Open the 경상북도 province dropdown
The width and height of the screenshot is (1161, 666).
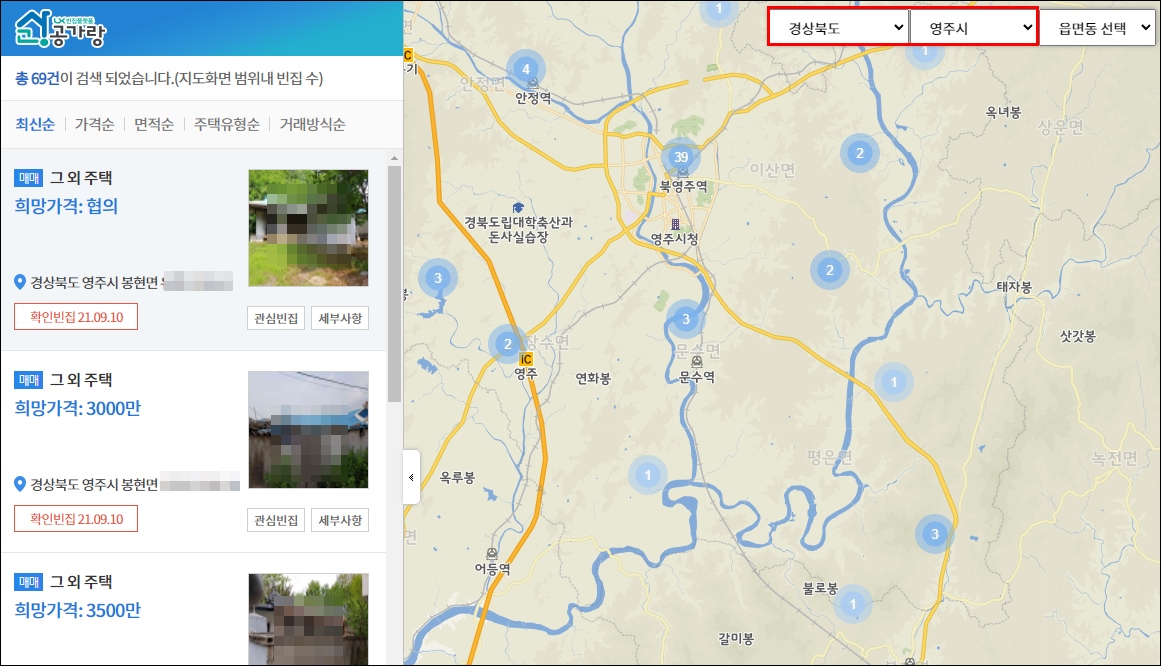[x=838, y=28]
